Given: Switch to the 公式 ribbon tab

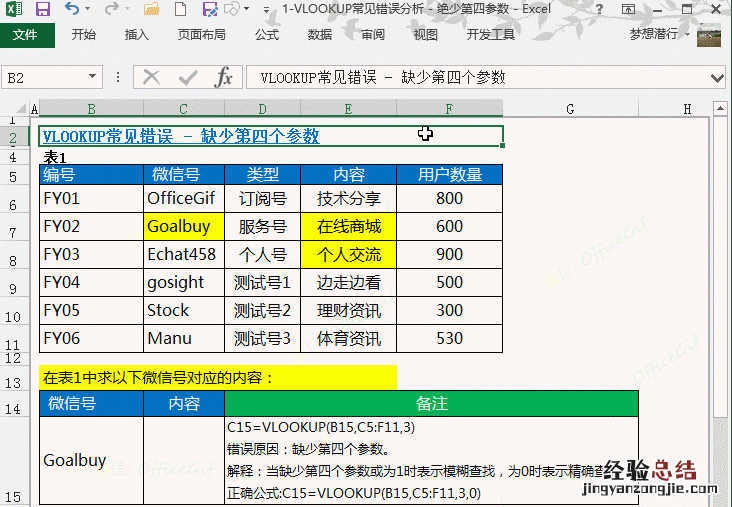Looking at the screenshot, I should point(267,35).
